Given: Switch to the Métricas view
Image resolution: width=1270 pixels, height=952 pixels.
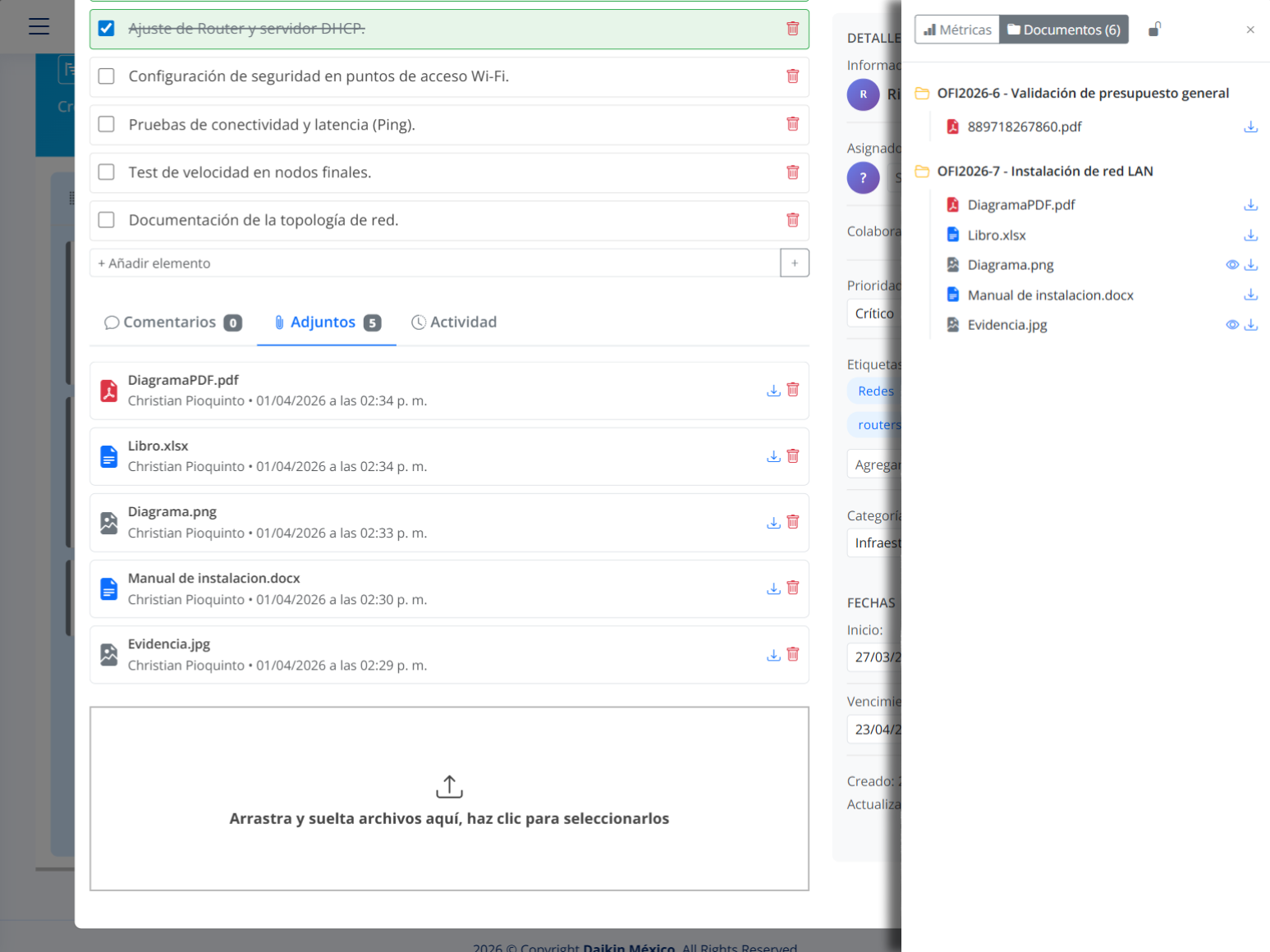Looking at the screenshot, I should 957,30.
